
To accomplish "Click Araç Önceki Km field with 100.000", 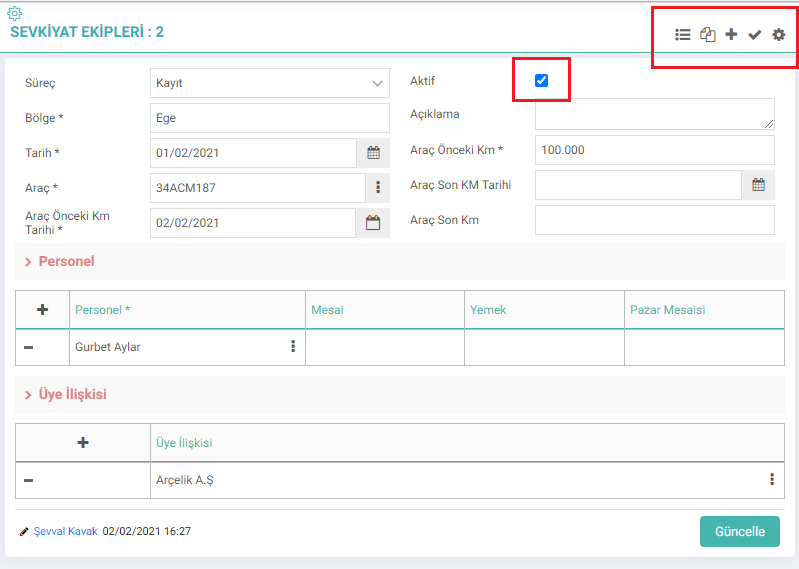I will coord(655,150).
